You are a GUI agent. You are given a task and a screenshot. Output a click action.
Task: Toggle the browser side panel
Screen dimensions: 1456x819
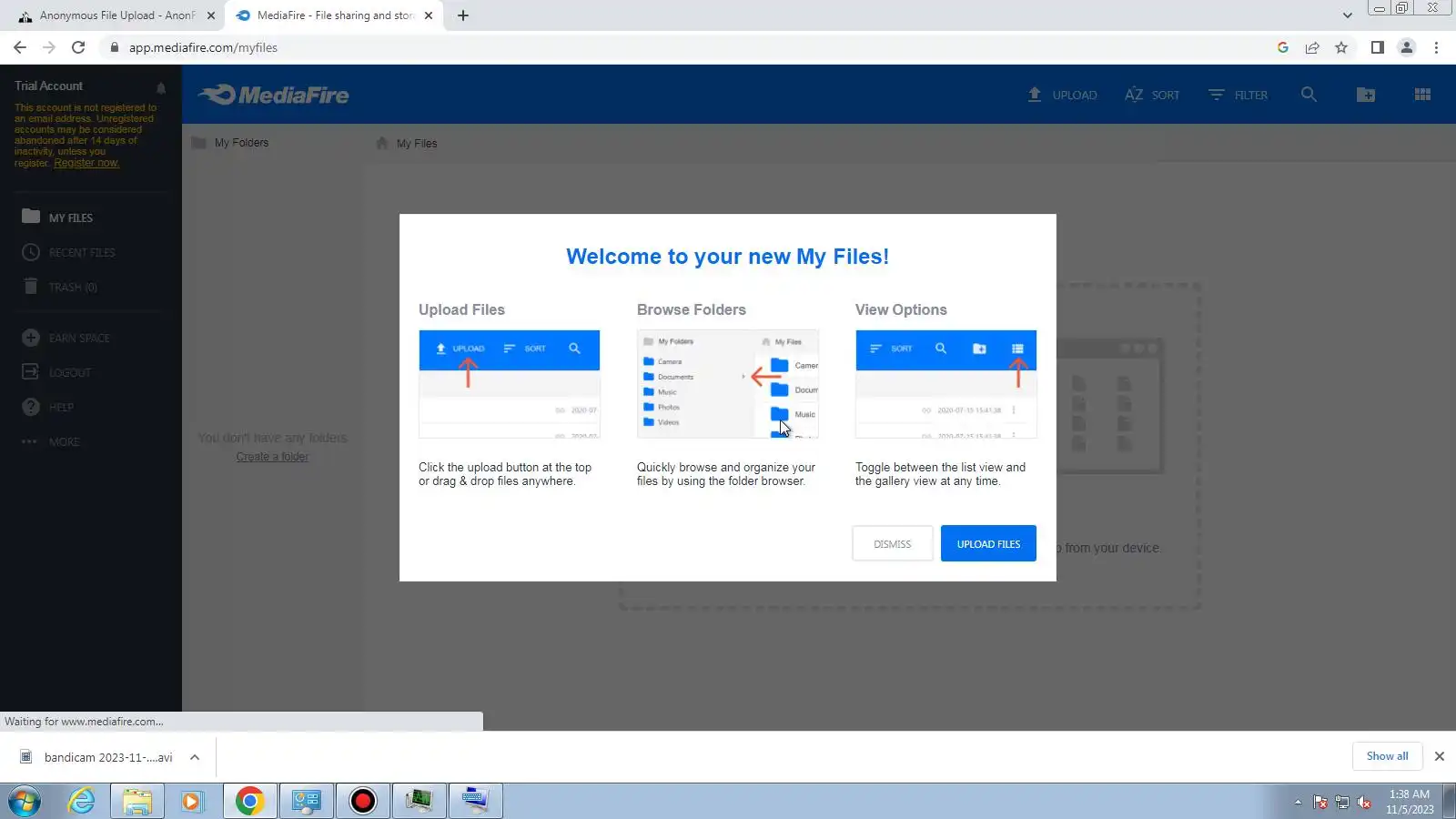(x=1378, y=47)
